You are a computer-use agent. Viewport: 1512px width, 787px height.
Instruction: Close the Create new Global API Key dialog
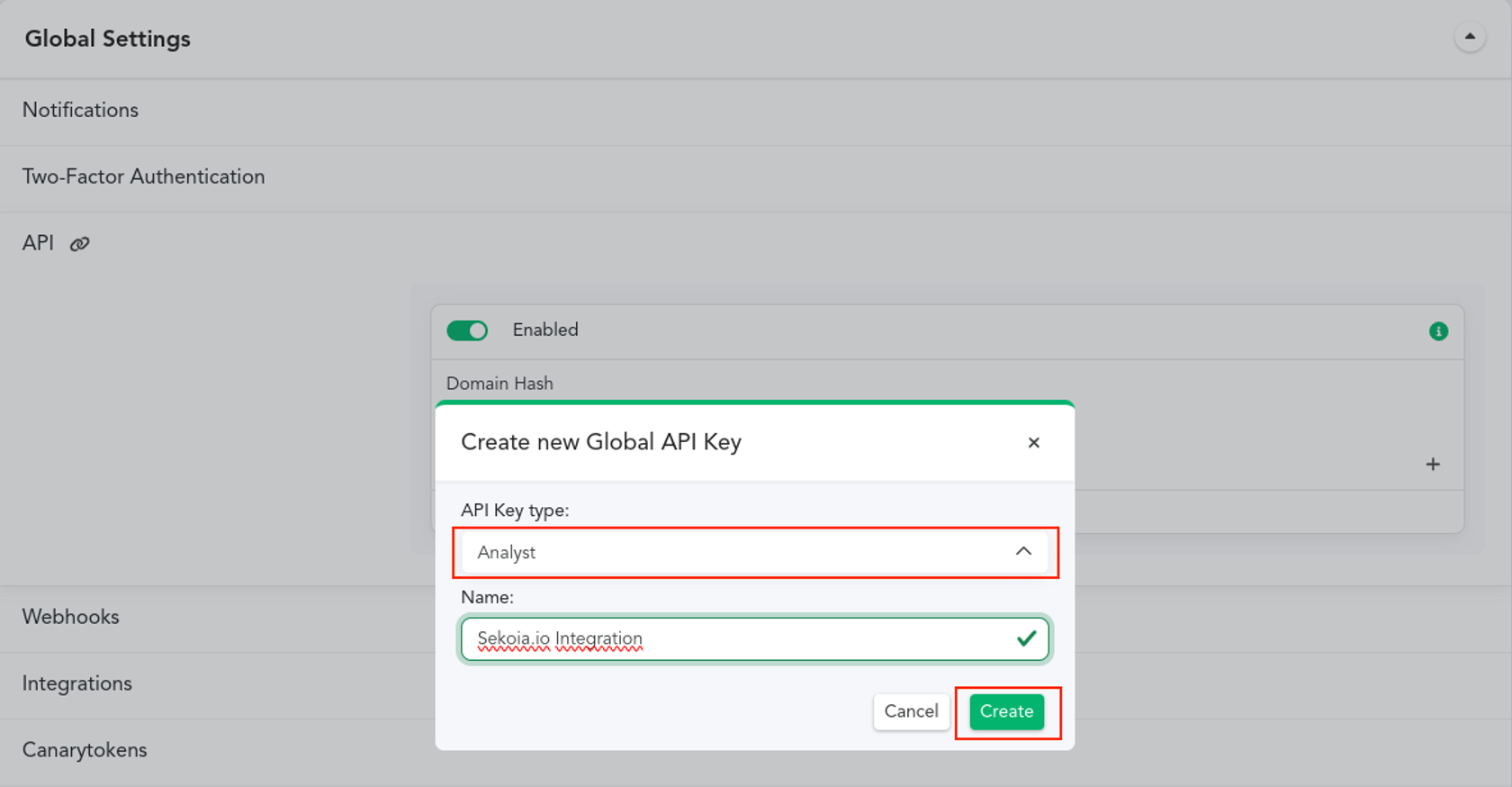coord(1033,442)
